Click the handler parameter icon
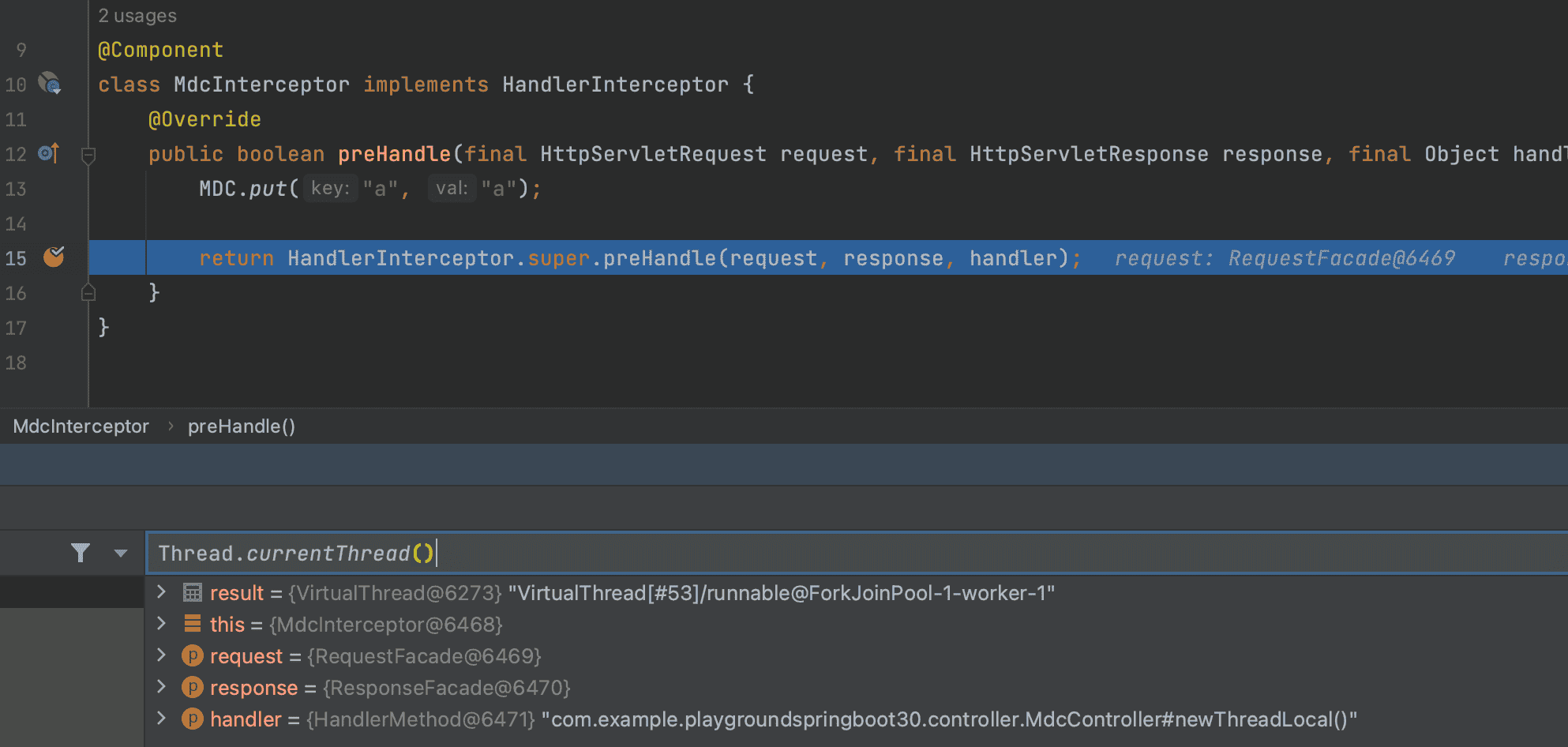 (193, 719)
